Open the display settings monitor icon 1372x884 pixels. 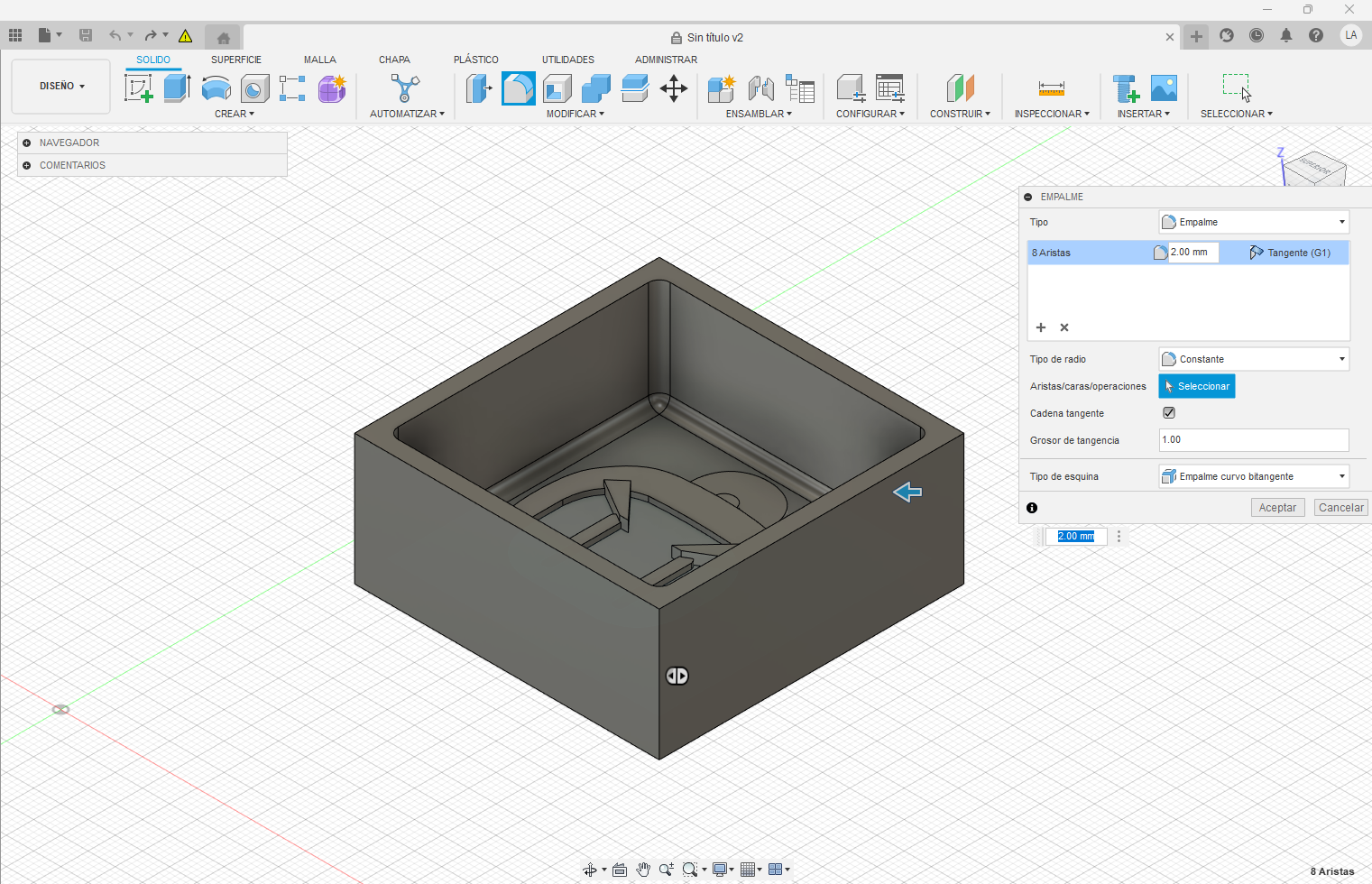720,870
